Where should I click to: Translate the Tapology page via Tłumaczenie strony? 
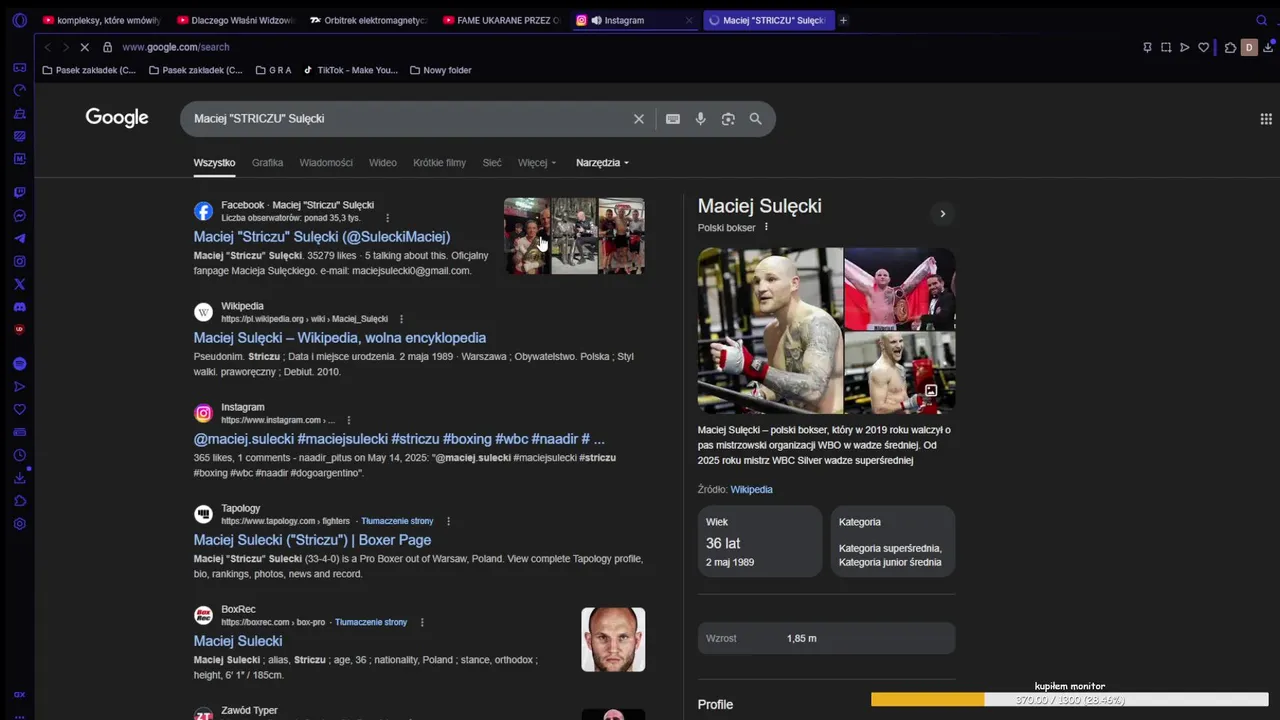click(x=397, y=521)
